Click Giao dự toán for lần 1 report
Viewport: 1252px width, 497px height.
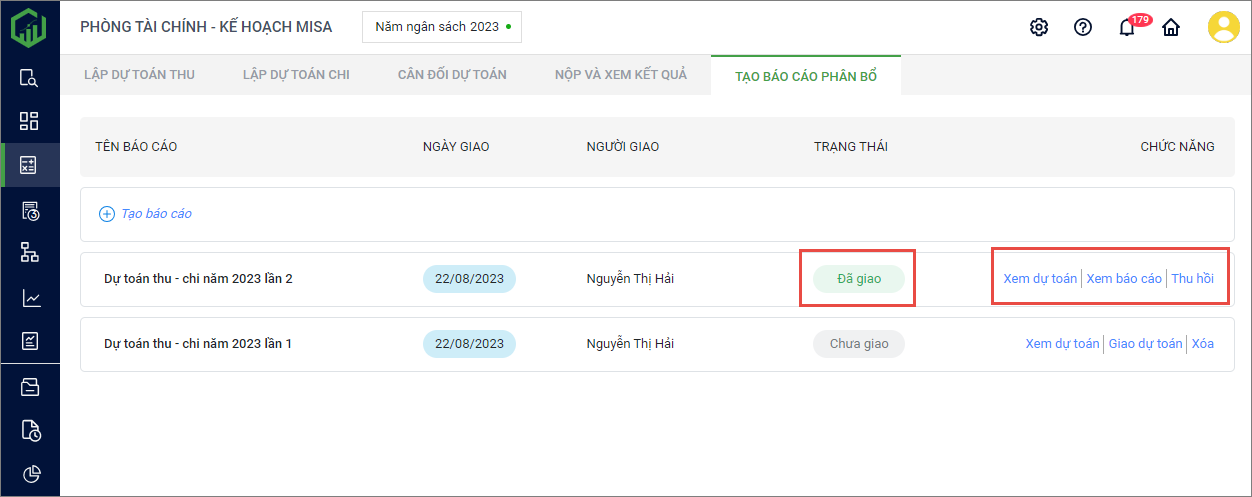[1145, 344]
